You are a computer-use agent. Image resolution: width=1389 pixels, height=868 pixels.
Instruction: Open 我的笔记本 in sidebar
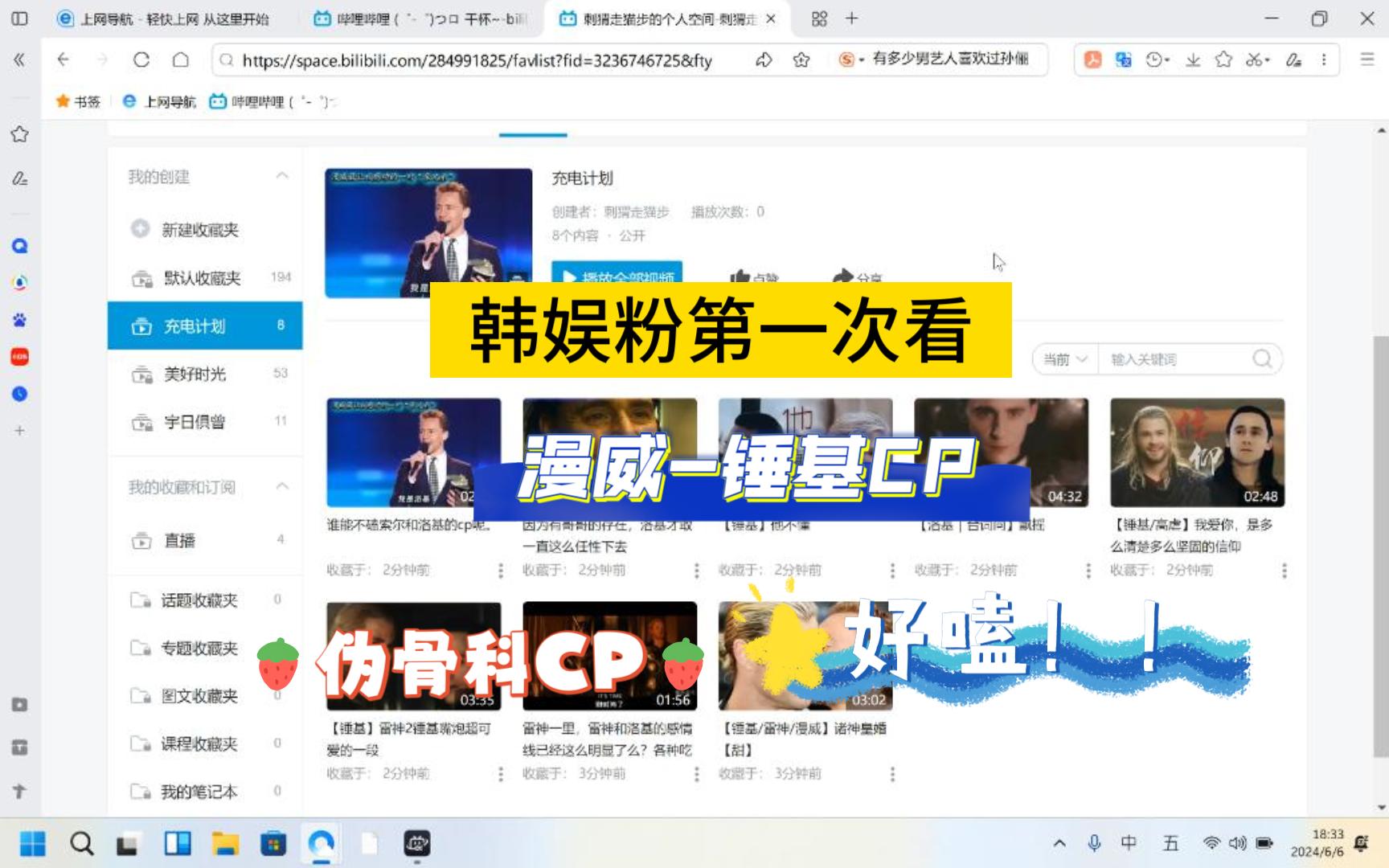pos(205,792)
